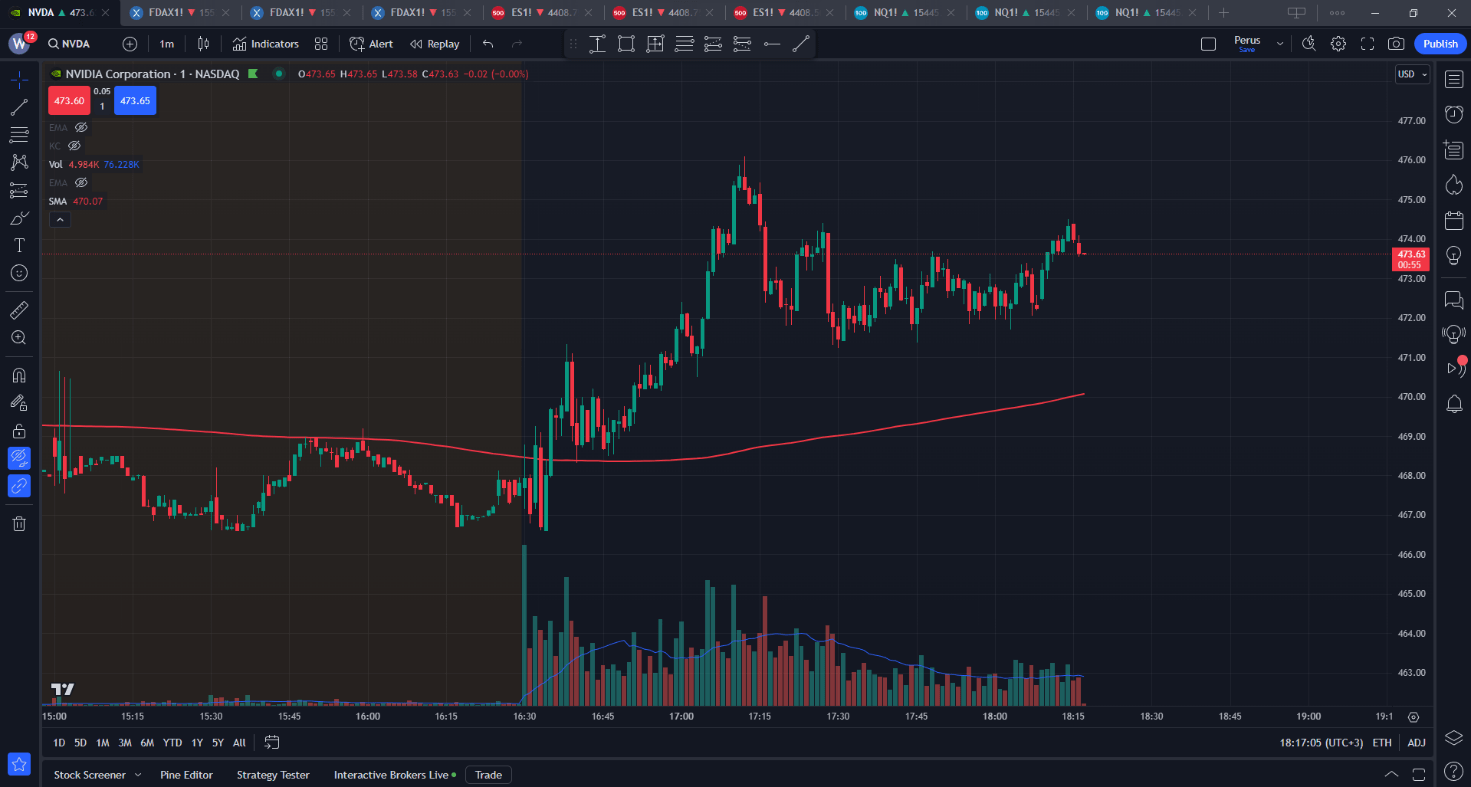Enable Magnet mode in left toolbar
The height and width of the screenshot is (787, 1471).
(x=19, y=376)
